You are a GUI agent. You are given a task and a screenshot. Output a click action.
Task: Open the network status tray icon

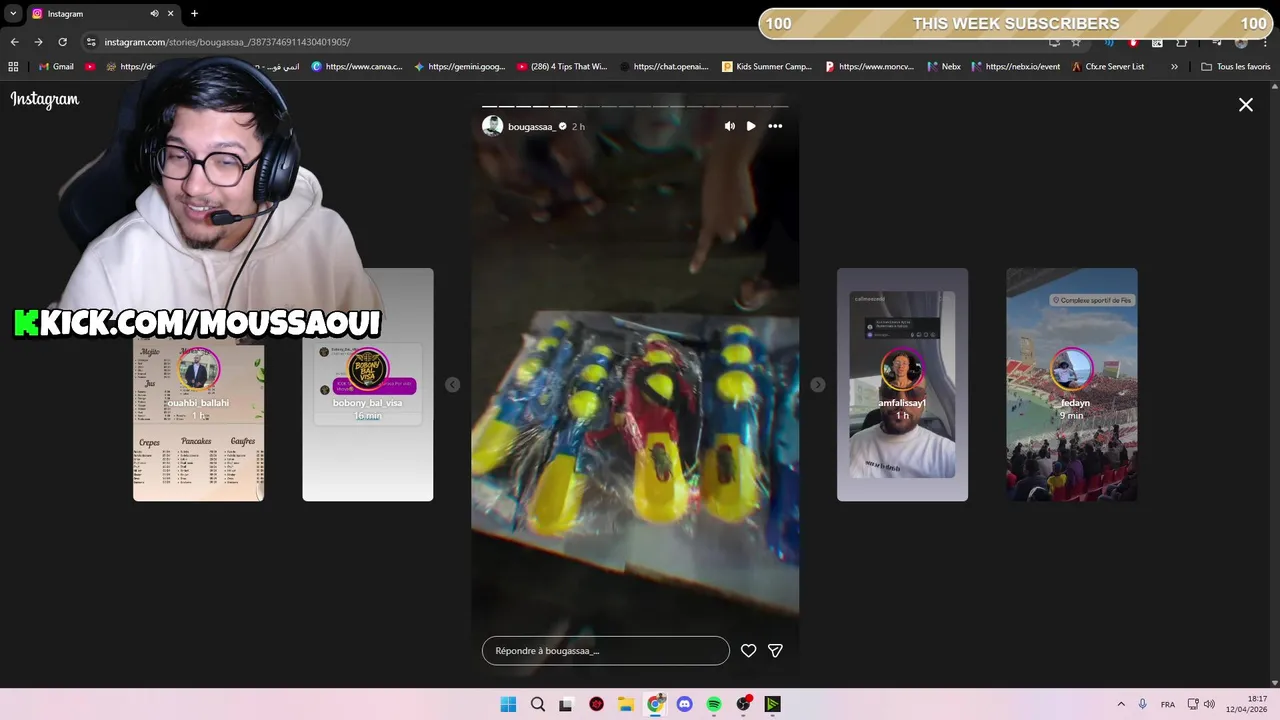click(x=1193, y=704)
